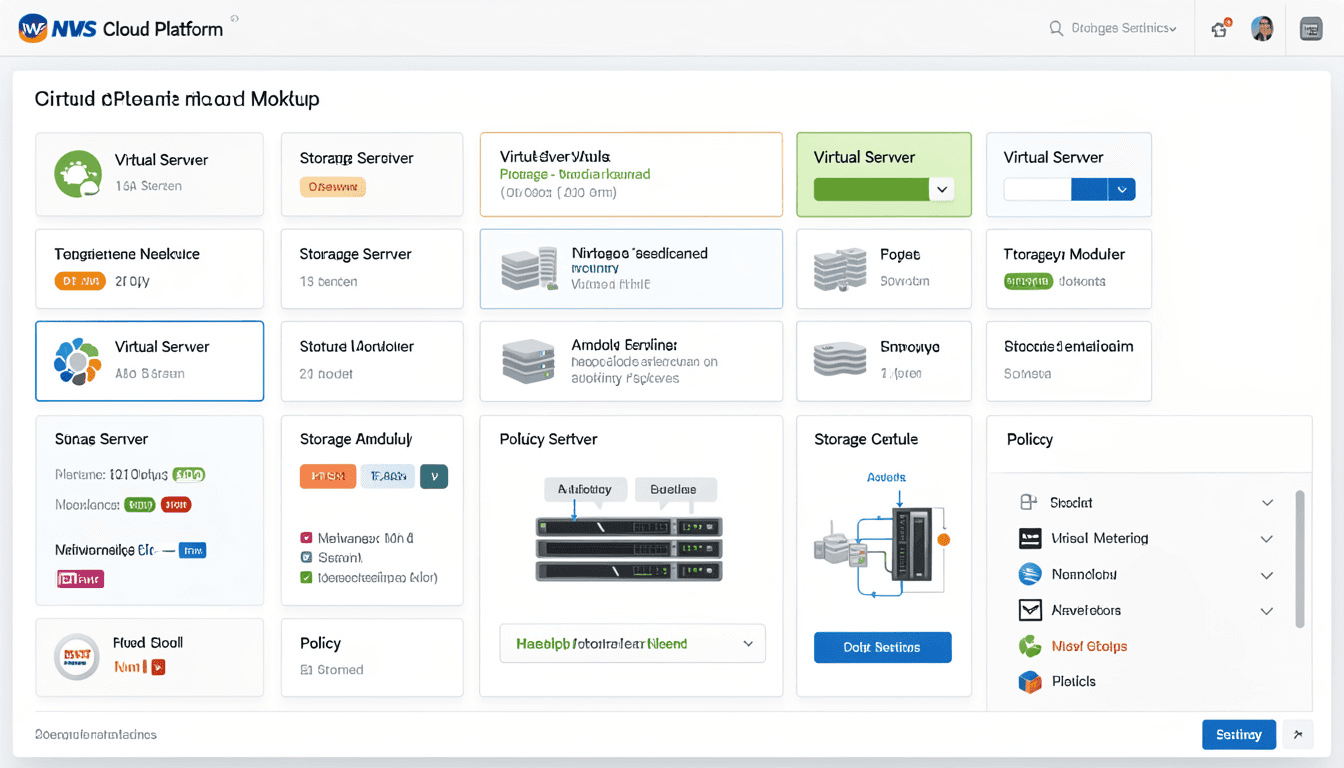
Task: Toggle the blue Servant checkbox
Action: pyautogui.click(x=306, y=557)
